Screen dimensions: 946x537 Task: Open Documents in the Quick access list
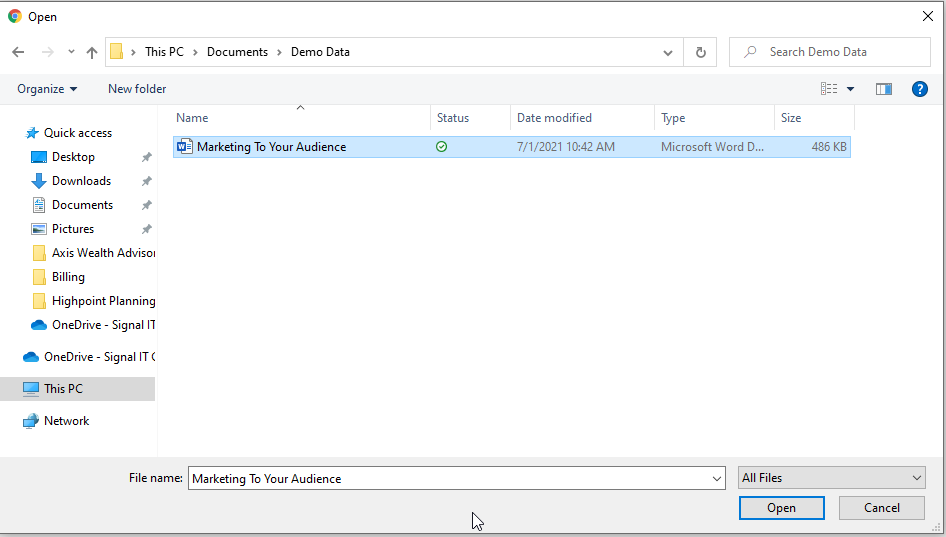[x=82, y=205]
